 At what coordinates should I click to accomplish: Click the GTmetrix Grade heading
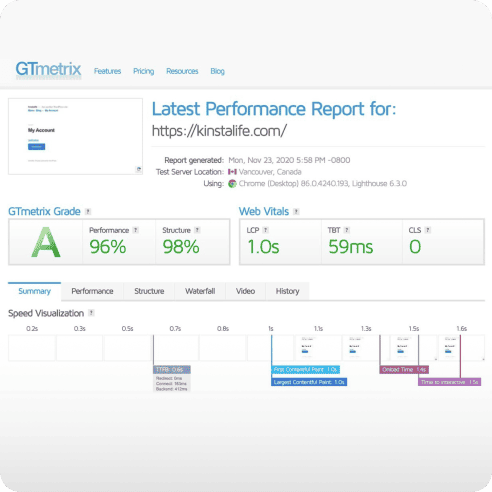coord(44,211)
